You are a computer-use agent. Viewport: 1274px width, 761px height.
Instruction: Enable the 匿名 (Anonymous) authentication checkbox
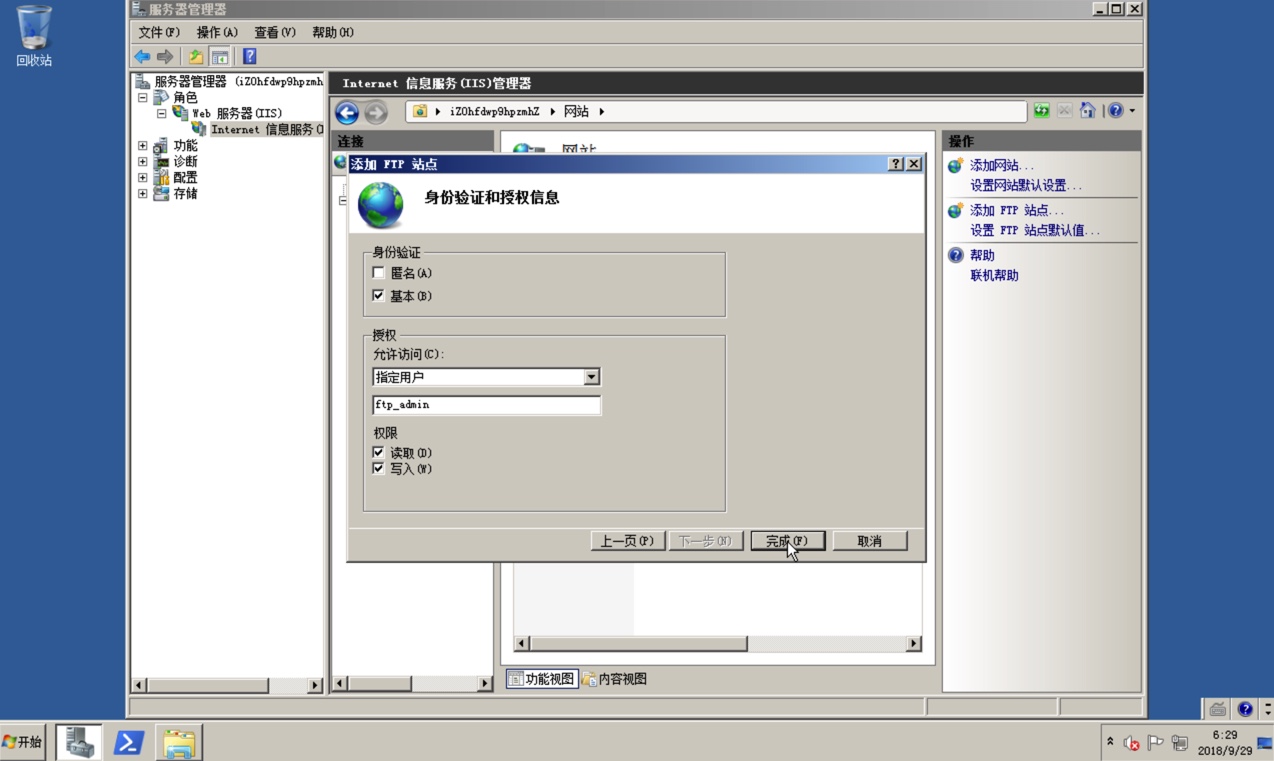click(378, 273)
